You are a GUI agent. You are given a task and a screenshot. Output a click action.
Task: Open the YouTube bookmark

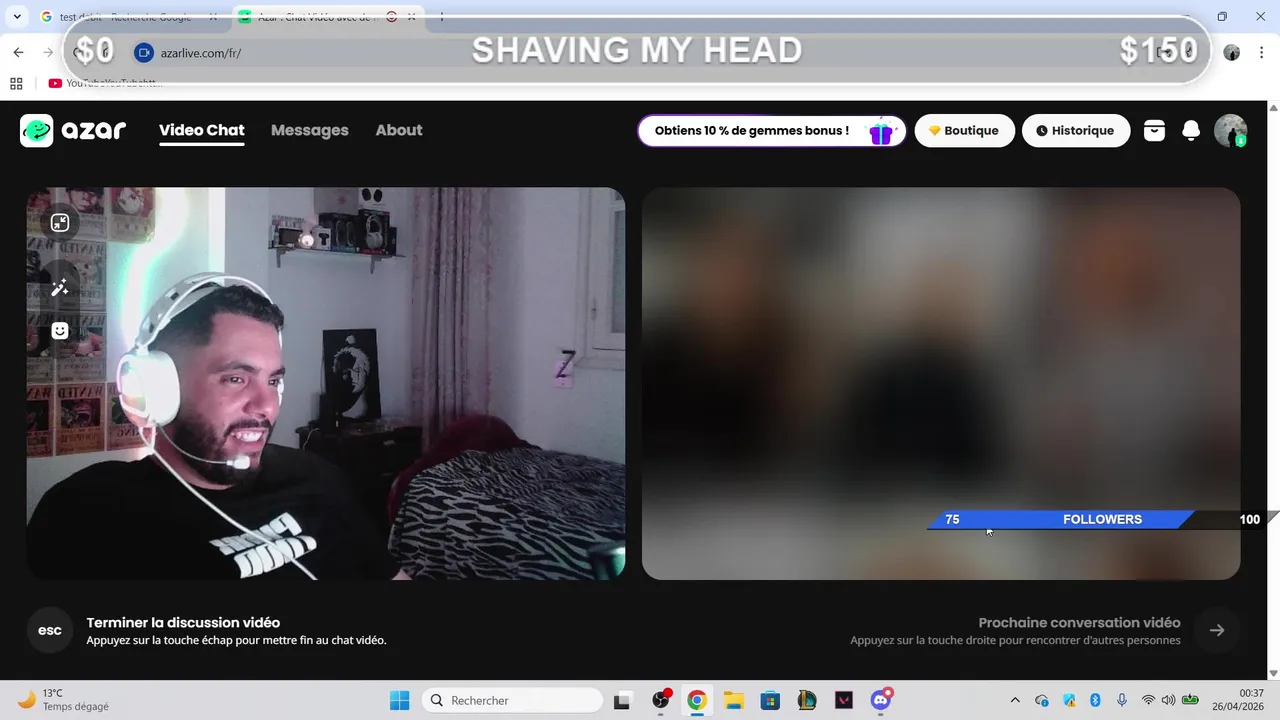click(105, 83)
